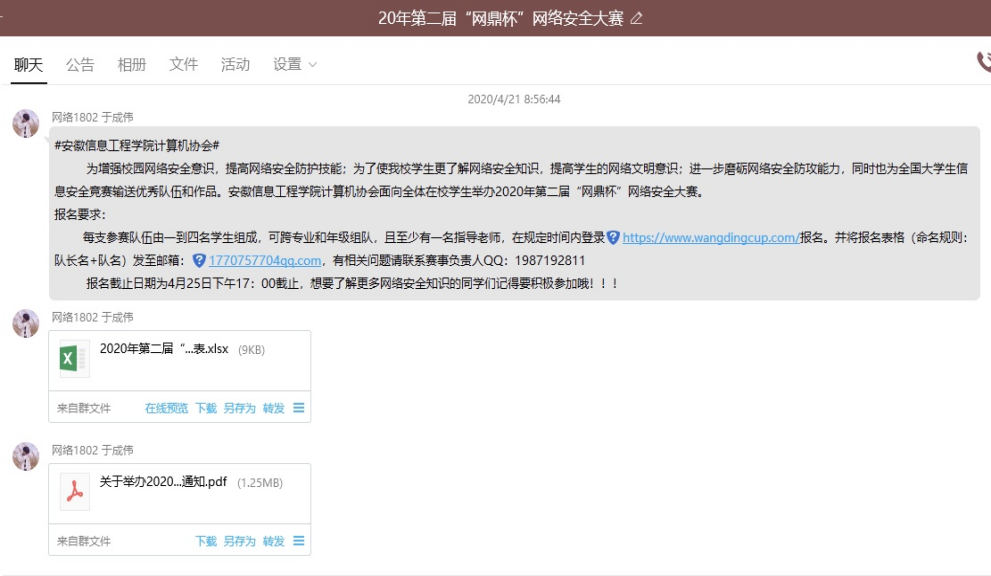Click the pencil icon beside the group title

point(637,19)
